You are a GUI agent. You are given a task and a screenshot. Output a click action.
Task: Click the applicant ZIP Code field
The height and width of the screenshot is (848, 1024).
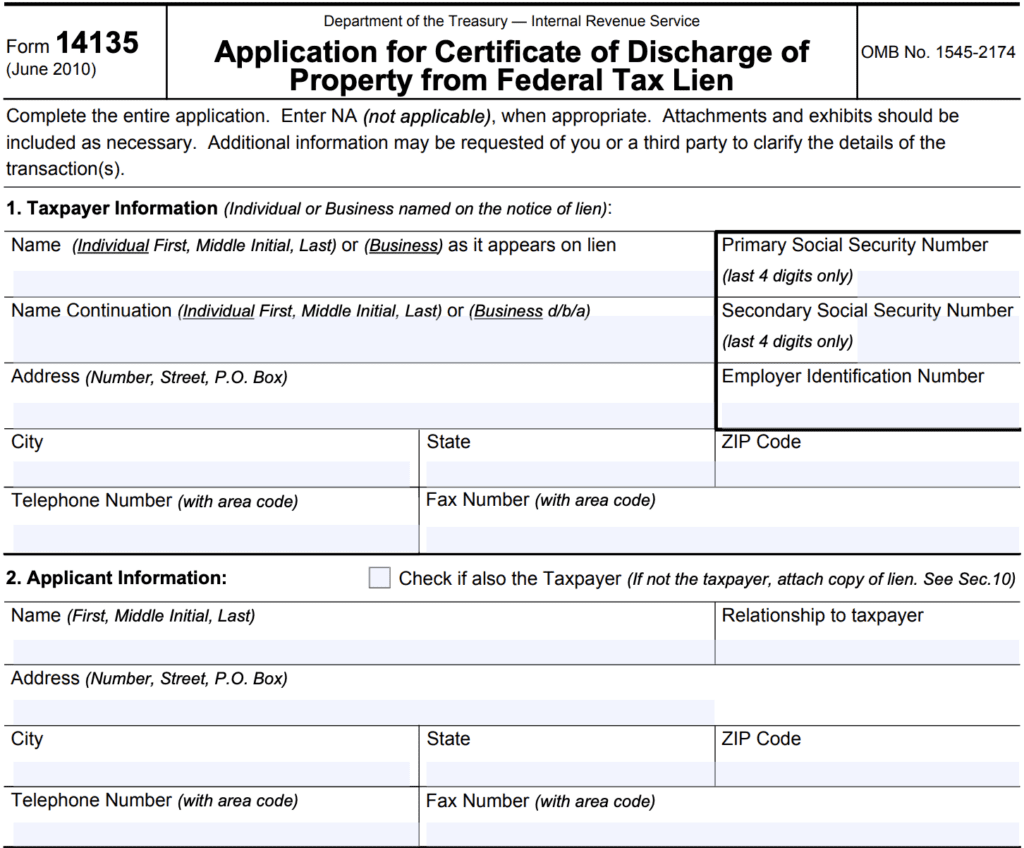pyautogui.click(x=868, y=773)
